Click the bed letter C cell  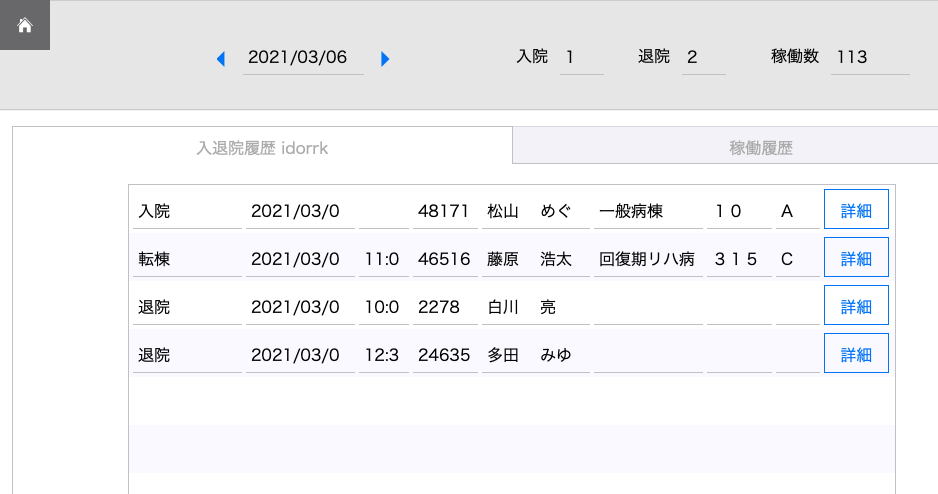point(797,259)
